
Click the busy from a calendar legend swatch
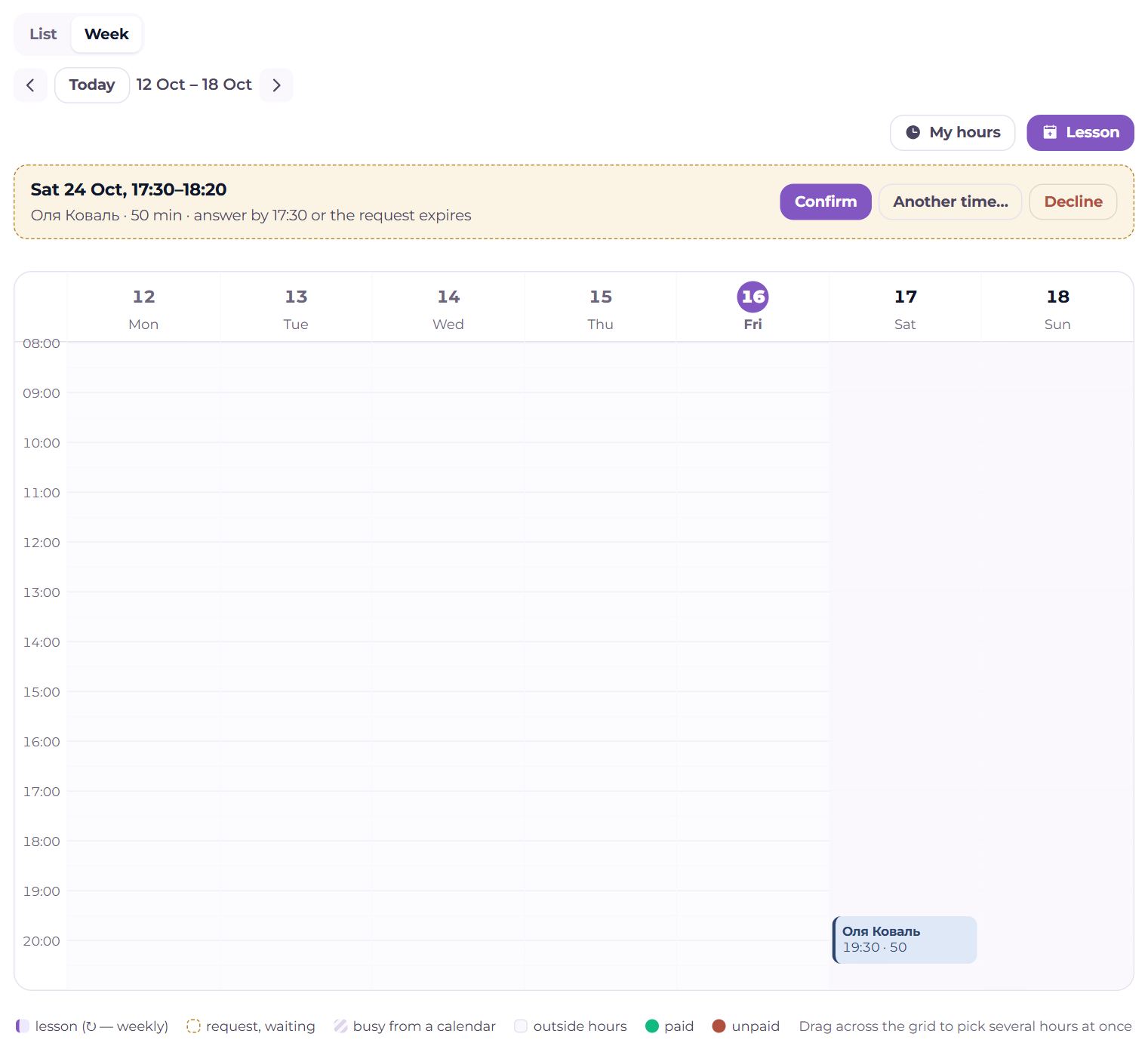[340, 1026]
